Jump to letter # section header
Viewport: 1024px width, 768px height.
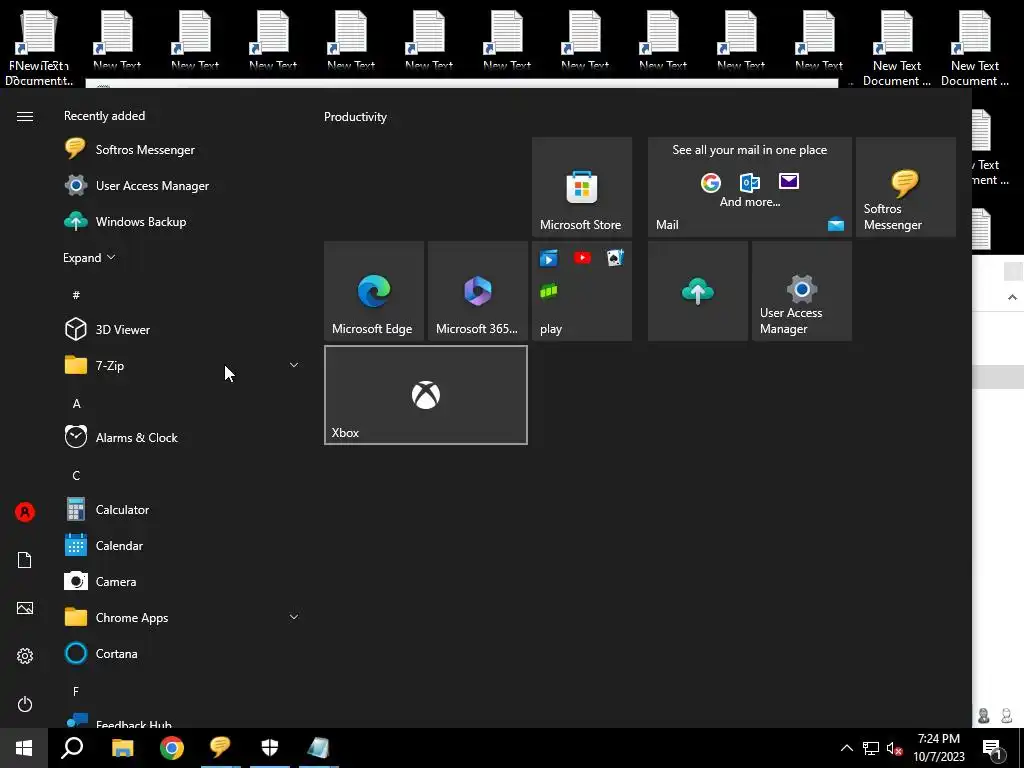click(76, 295)
